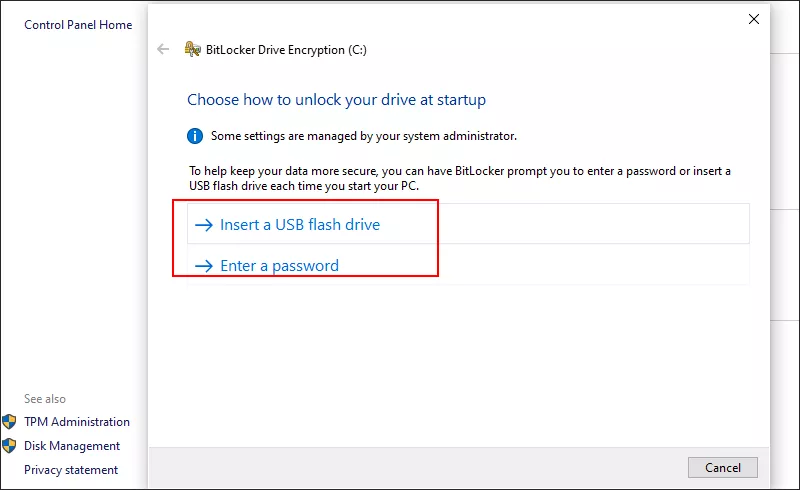Click the paragraph starting 'To help keep your data'

[x=460, y=178]
